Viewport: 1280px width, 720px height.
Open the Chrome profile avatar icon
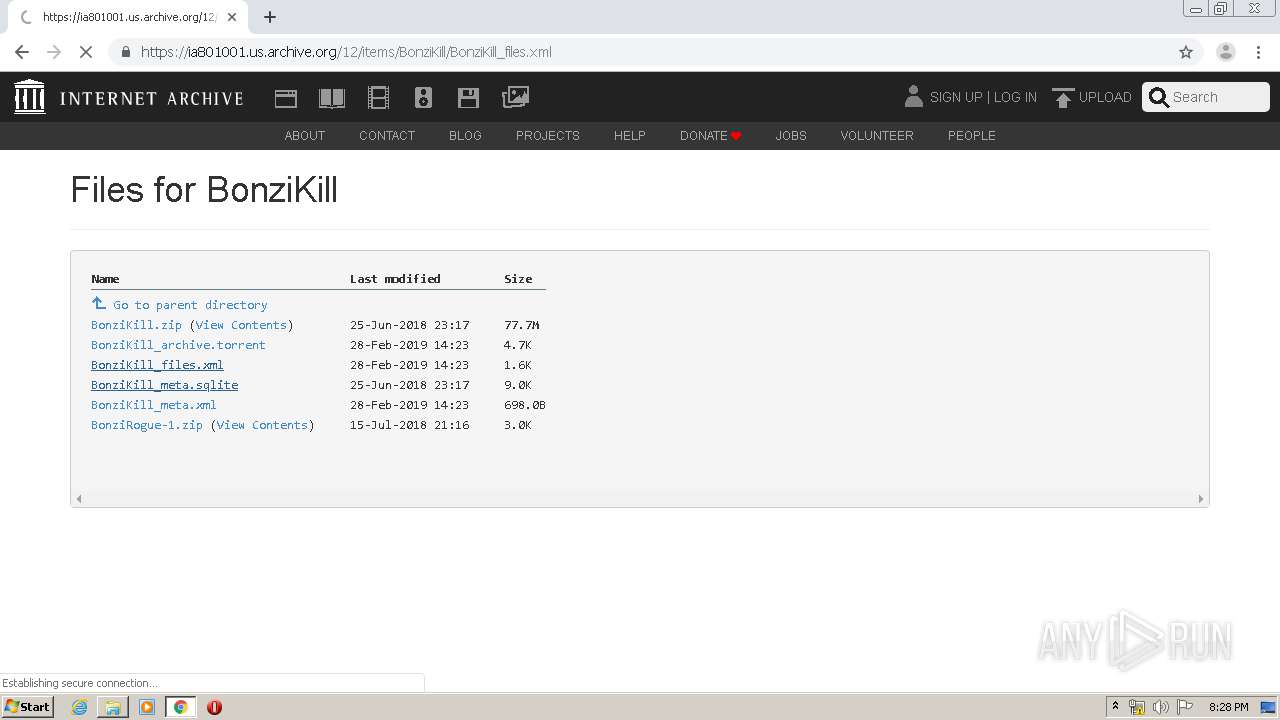(x=1225, y=52)
